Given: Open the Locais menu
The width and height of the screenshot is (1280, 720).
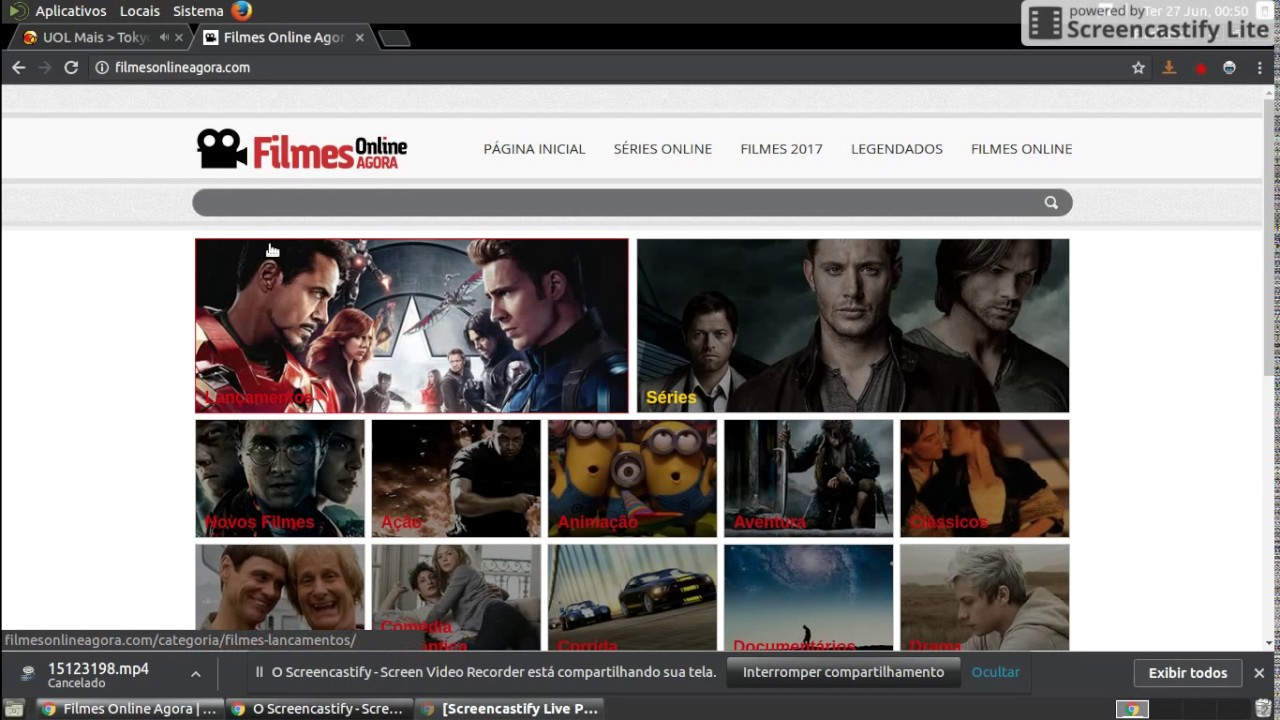Looking at the screenshot, I should click(139, 11).
